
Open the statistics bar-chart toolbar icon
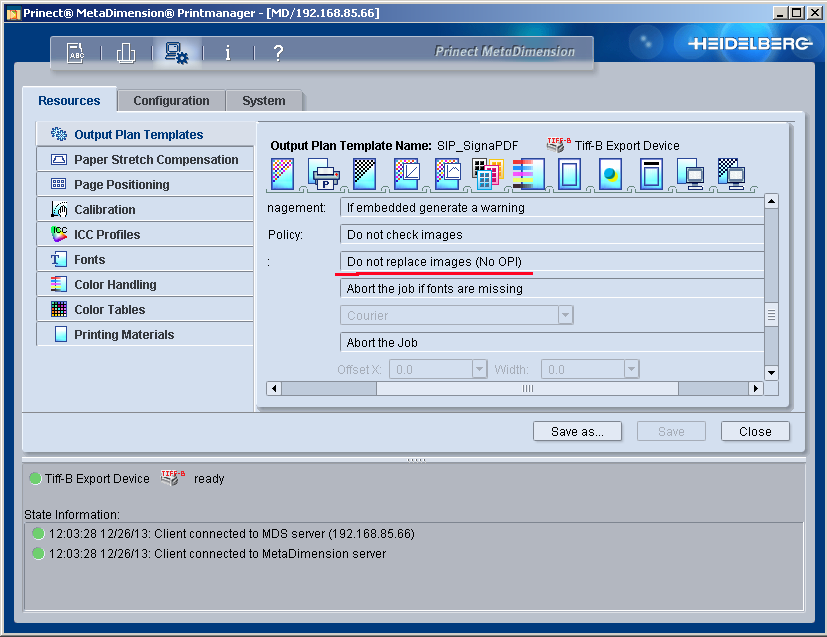(126, 53)
